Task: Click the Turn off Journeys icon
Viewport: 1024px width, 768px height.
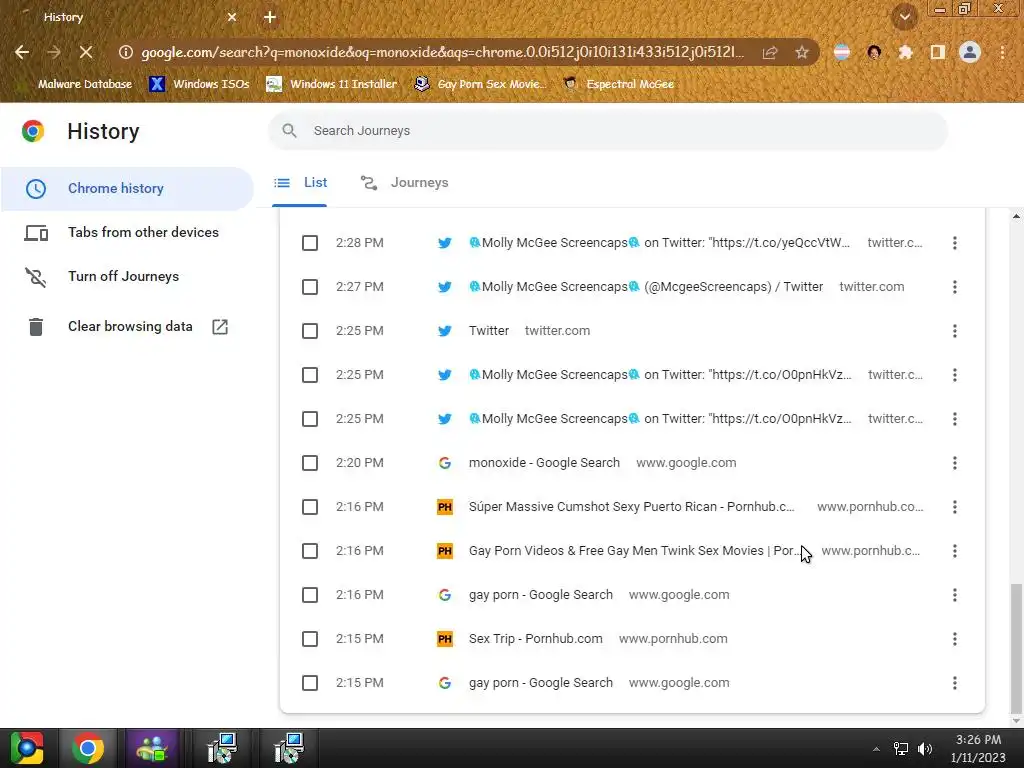Action: tap(36, 277)
